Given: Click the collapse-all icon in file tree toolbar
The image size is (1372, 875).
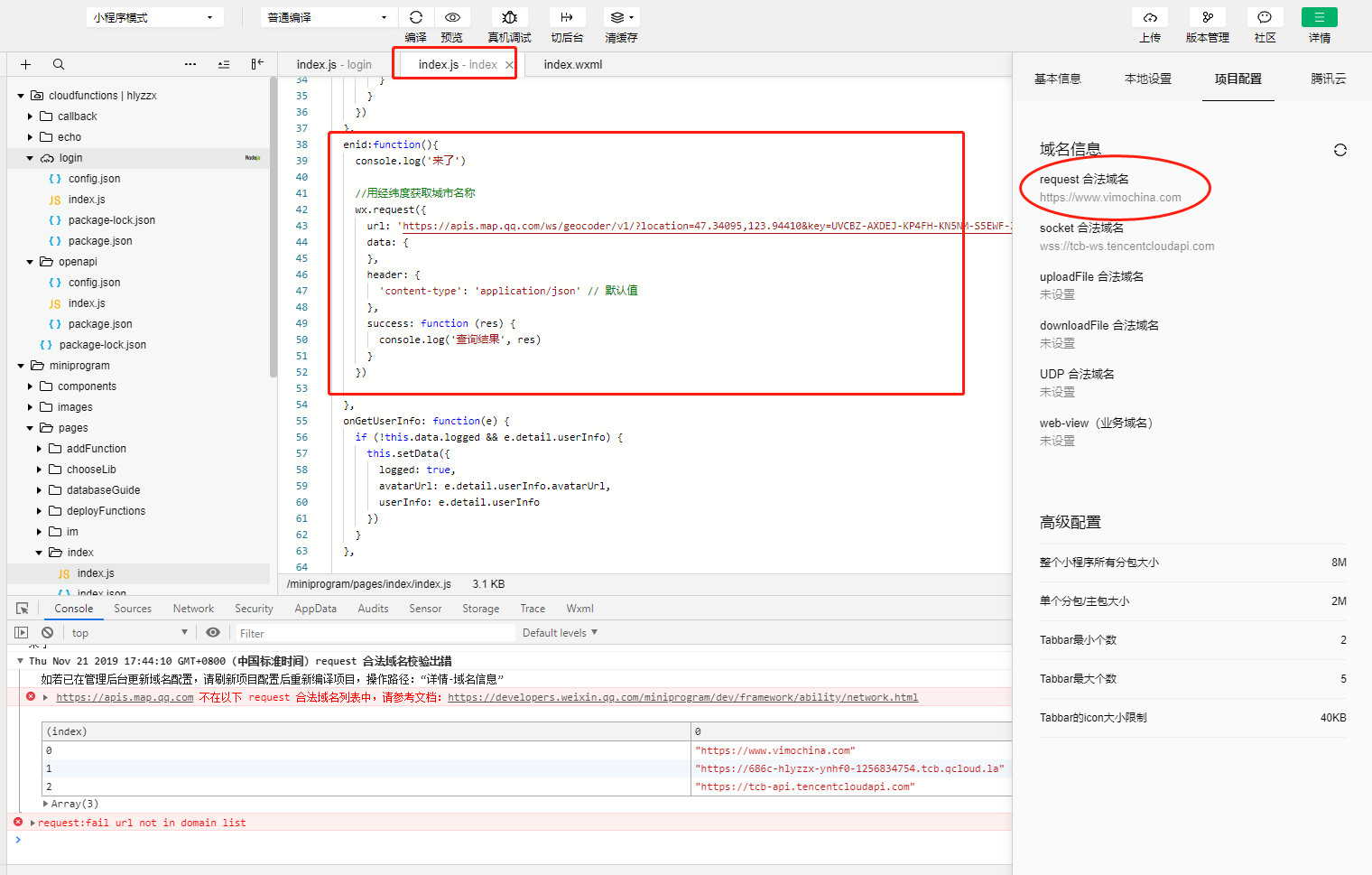Looking at the screenshot, I should (224, 64).
